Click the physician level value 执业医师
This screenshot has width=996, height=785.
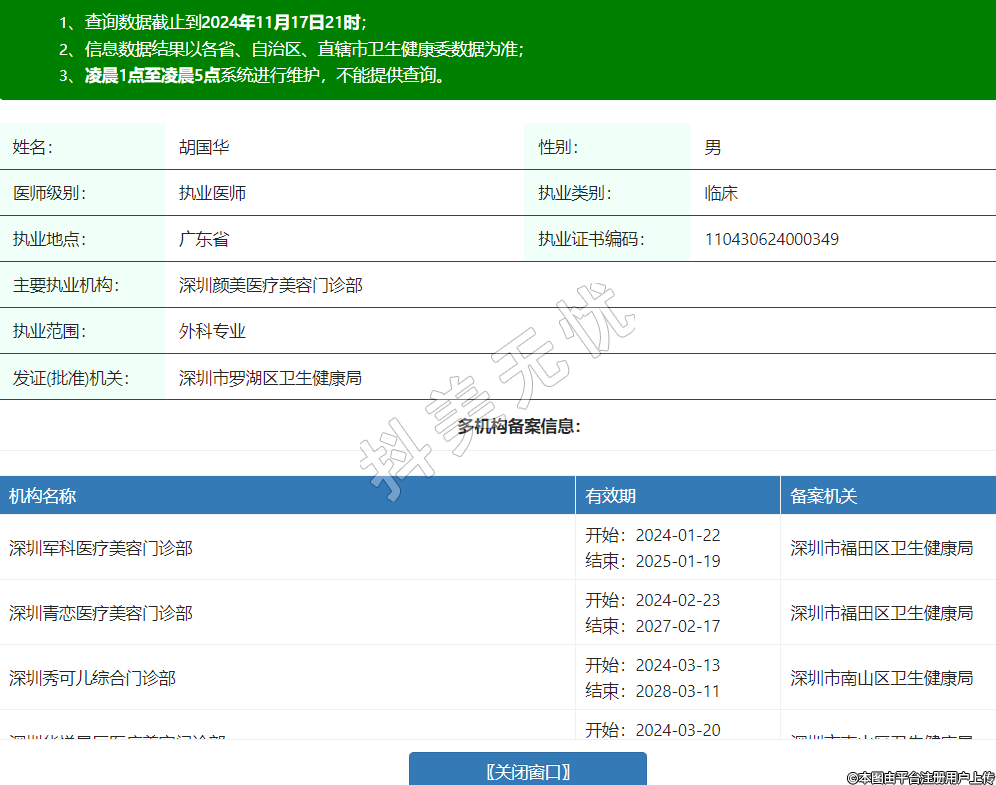(212, 193)
